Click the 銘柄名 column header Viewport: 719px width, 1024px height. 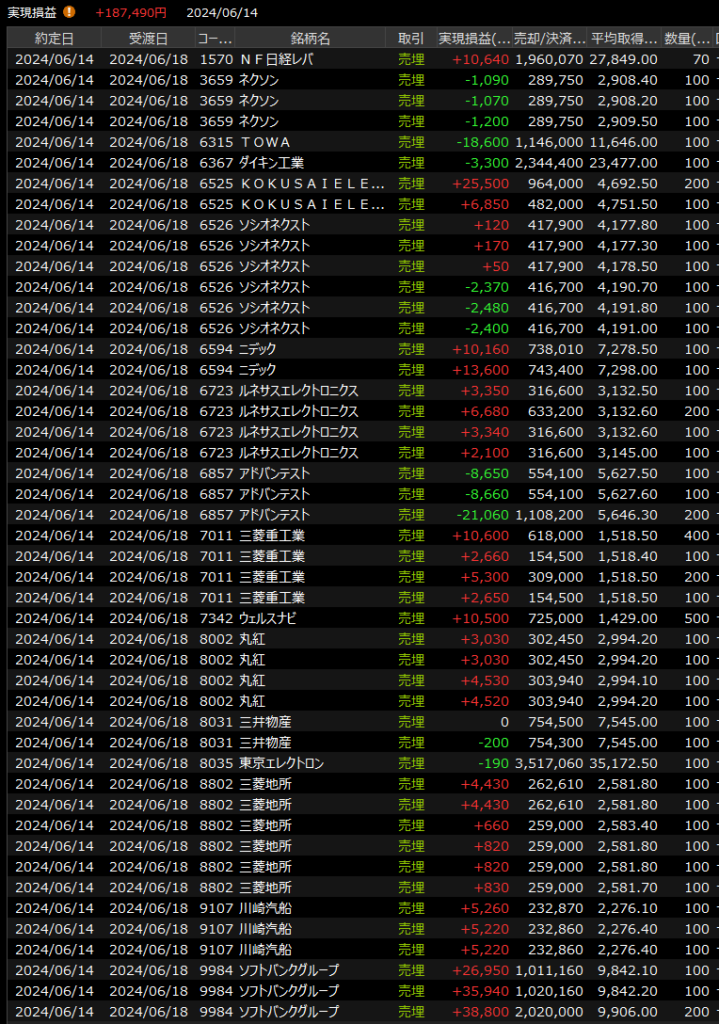coord(310,39)
